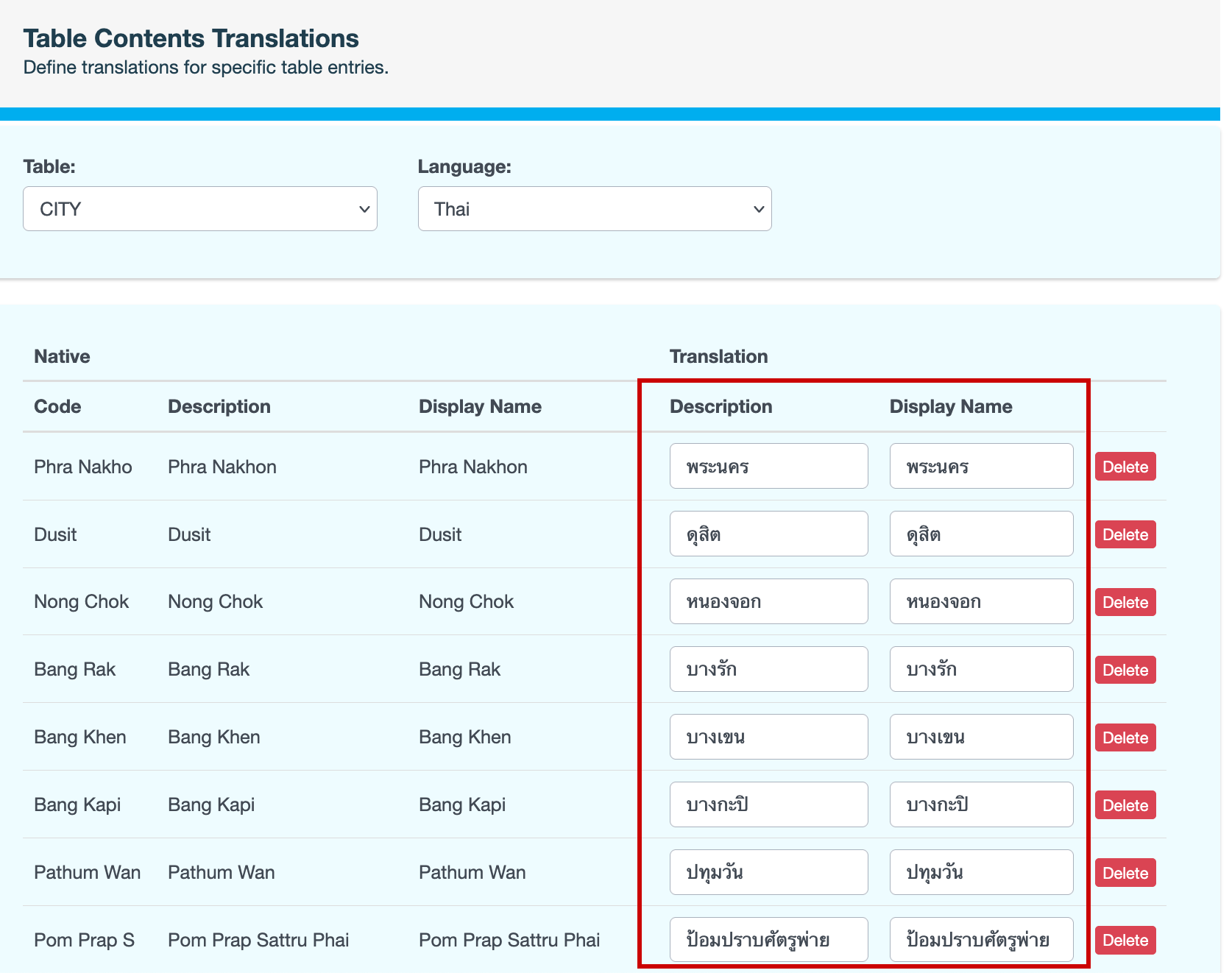Delete the Pathum Wan translation row
Image resolution: width=1232 pixels, height=973 pixels.
point(1125,873)
